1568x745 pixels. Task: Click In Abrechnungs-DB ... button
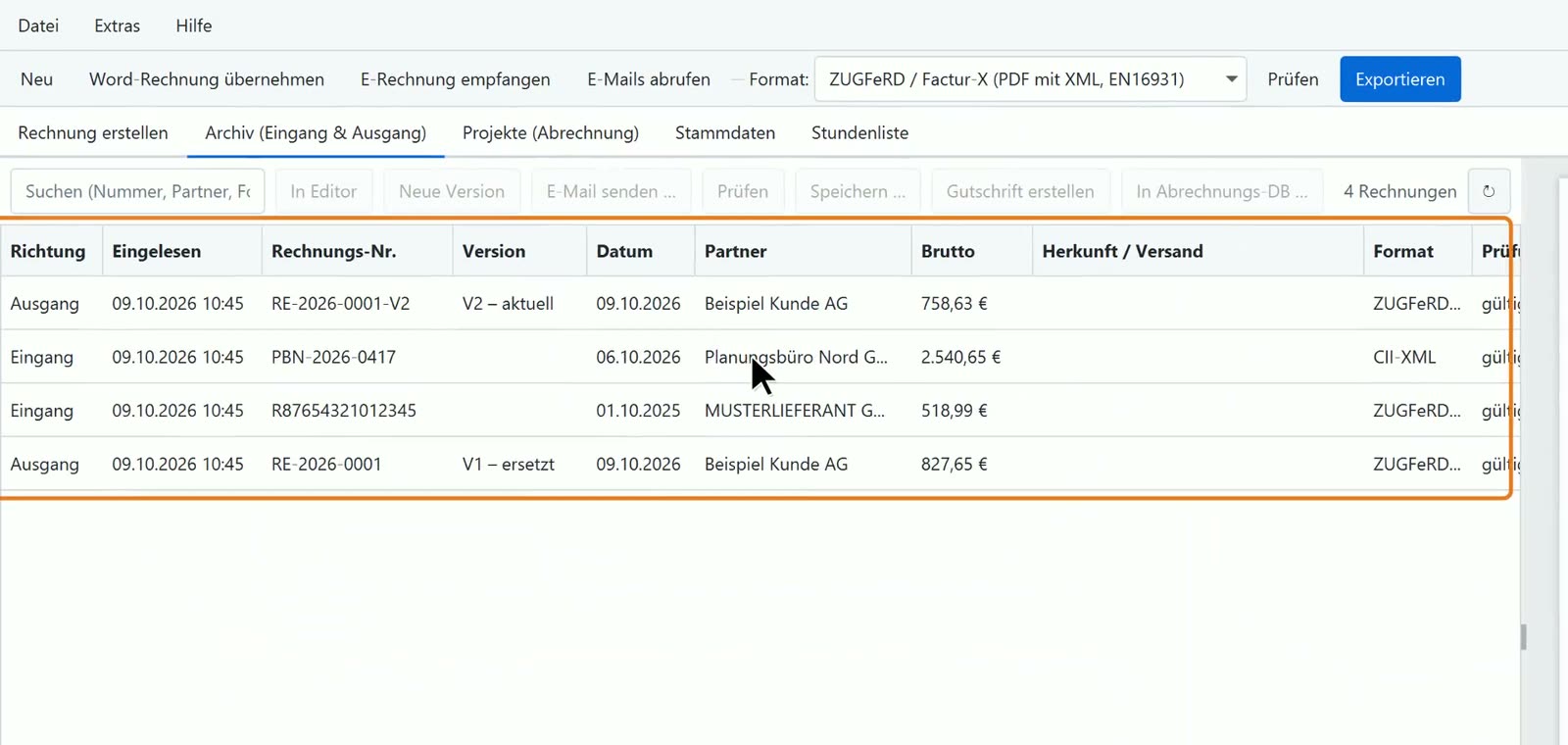click(1222, 191)
